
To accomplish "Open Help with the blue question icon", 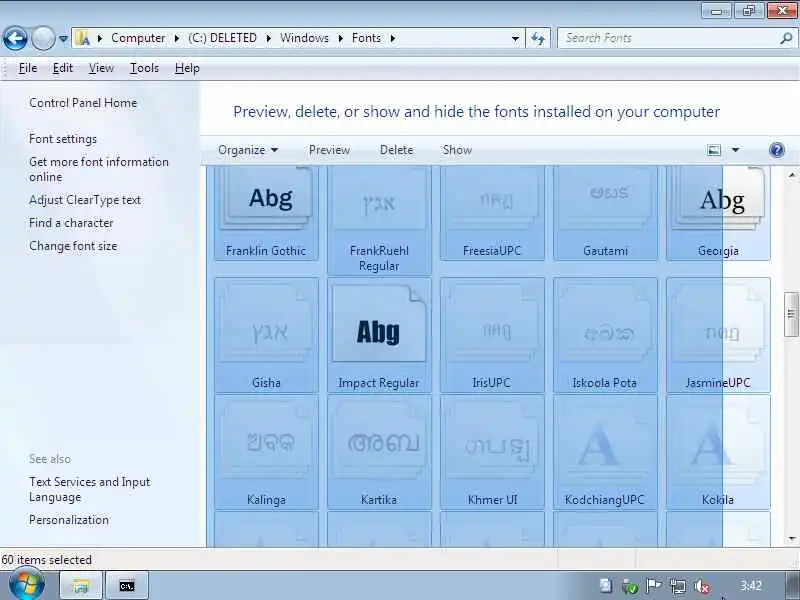I will click(777, 150).
